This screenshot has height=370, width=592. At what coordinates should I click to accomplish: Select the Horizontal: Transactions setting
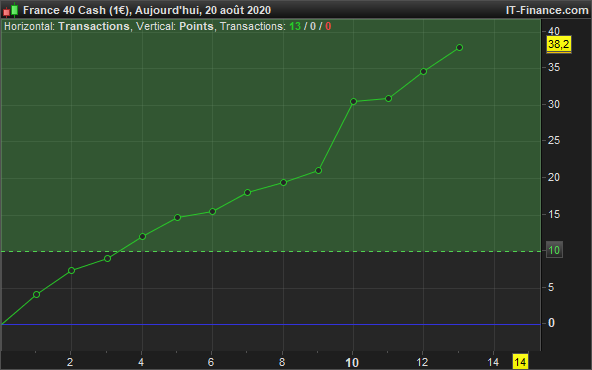pos(67,26)
